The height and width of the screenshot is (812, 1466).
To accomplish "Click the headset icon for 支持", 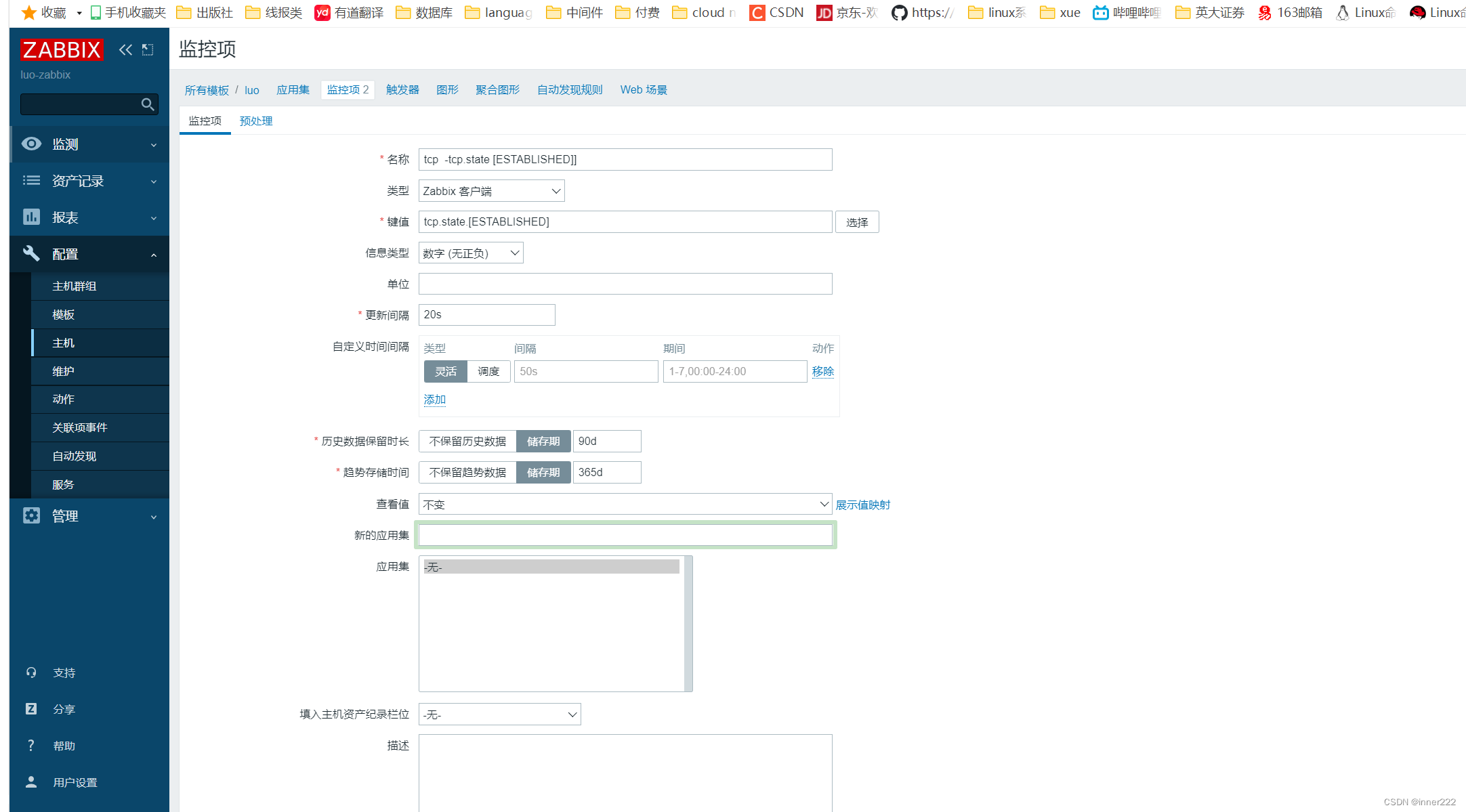I will 31,672.
